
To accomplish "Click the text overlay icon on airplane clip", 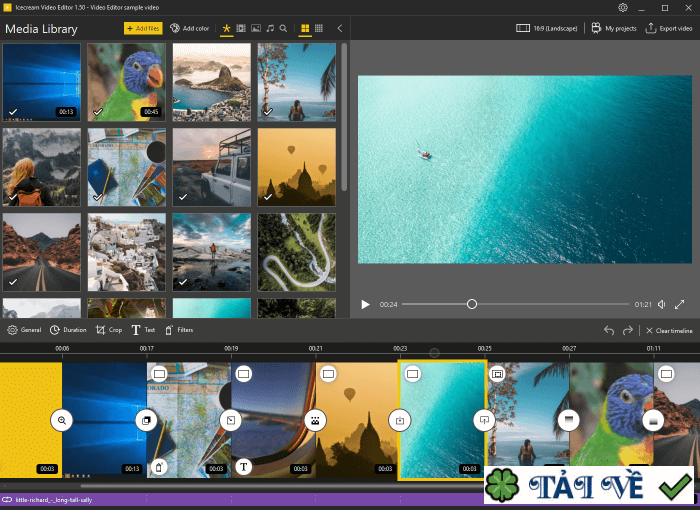I will [243, 467].
